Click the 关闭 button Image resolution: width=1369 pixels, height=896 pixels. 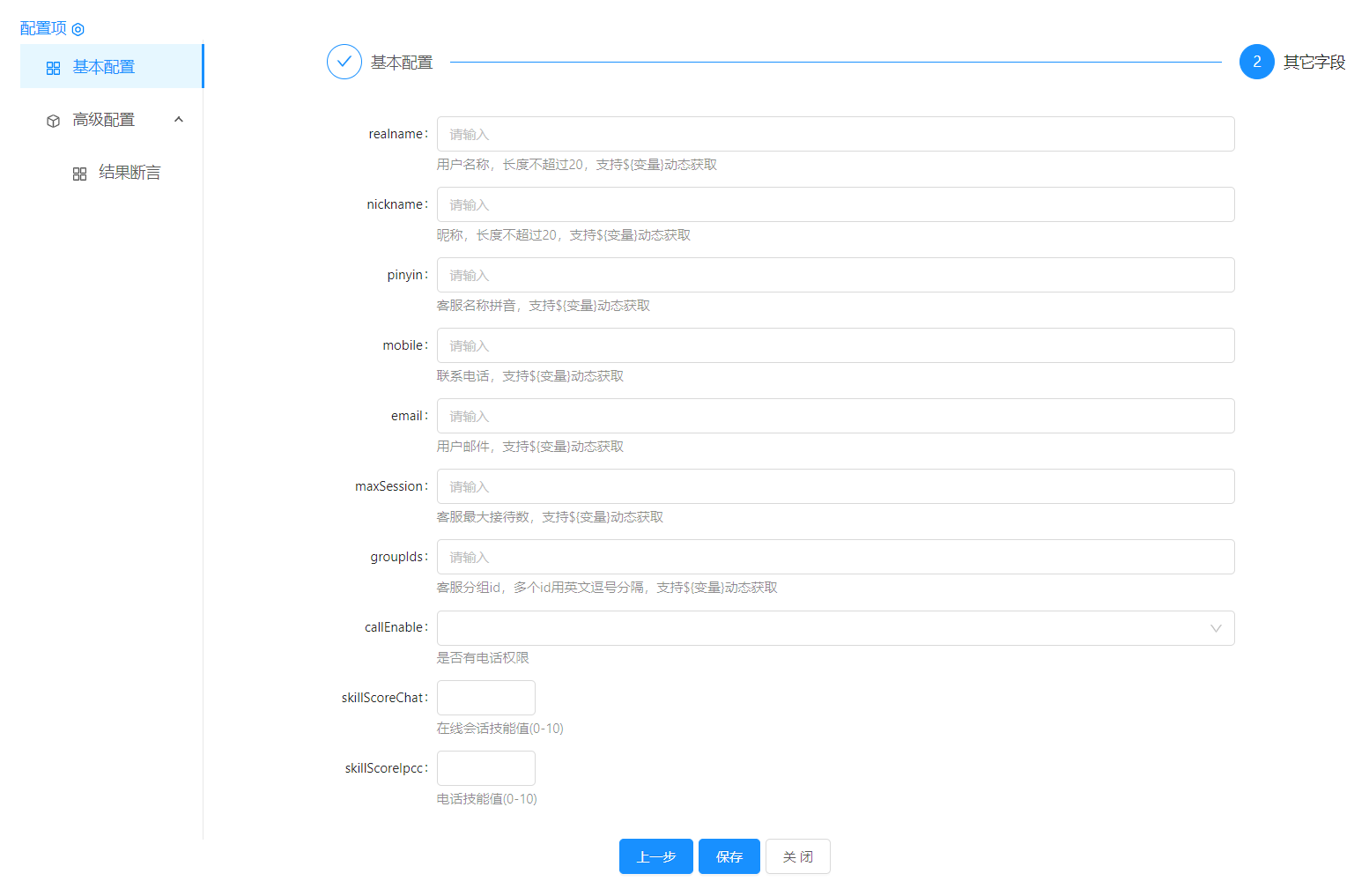coord(797,856)
